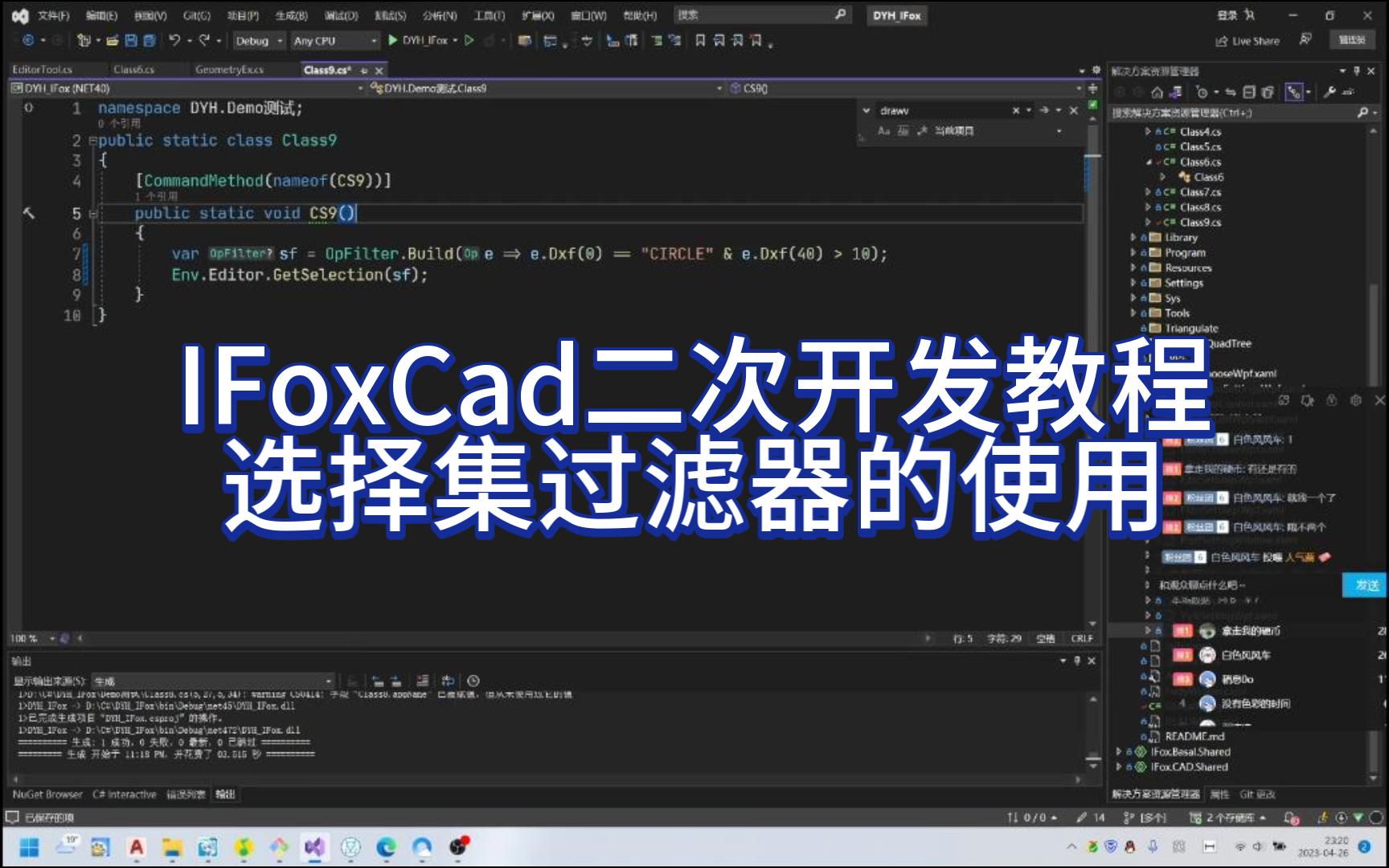Click the Undo arrow icon
Screen dimensions: 1389x868
[174, 40]
